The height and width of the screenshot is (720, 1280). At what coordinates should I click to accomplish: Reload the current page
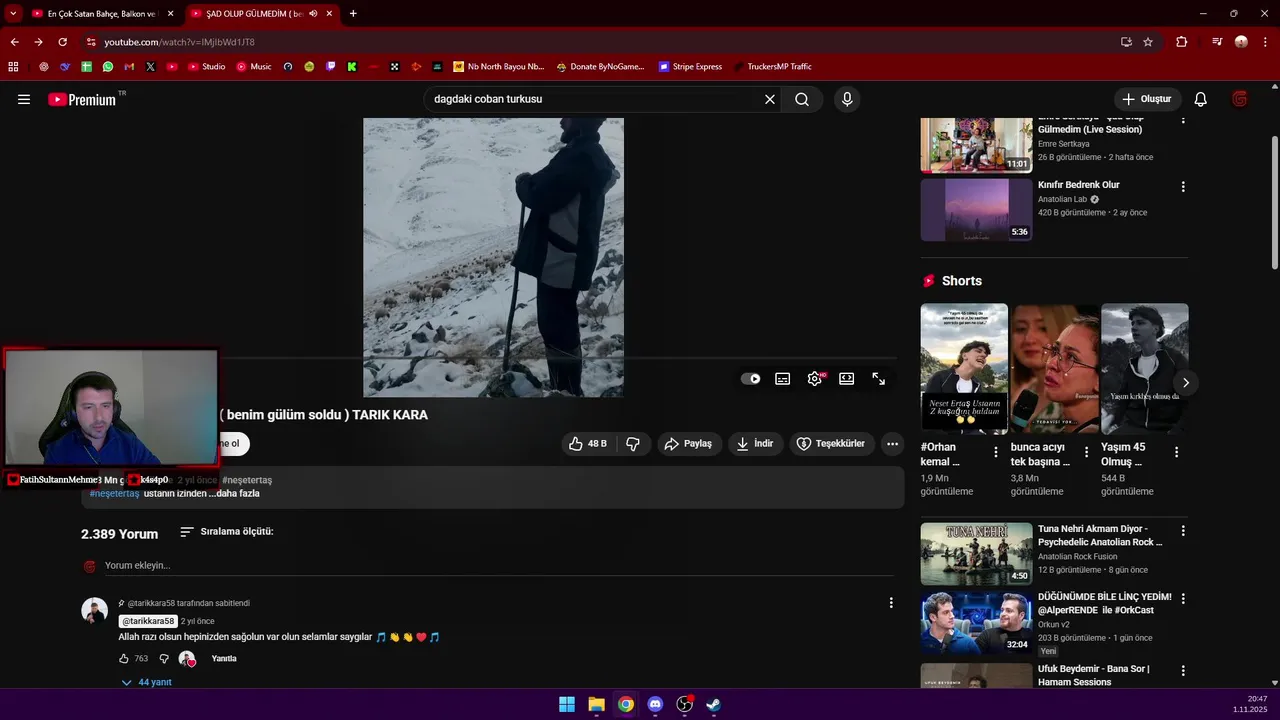(x=62, y=42)
